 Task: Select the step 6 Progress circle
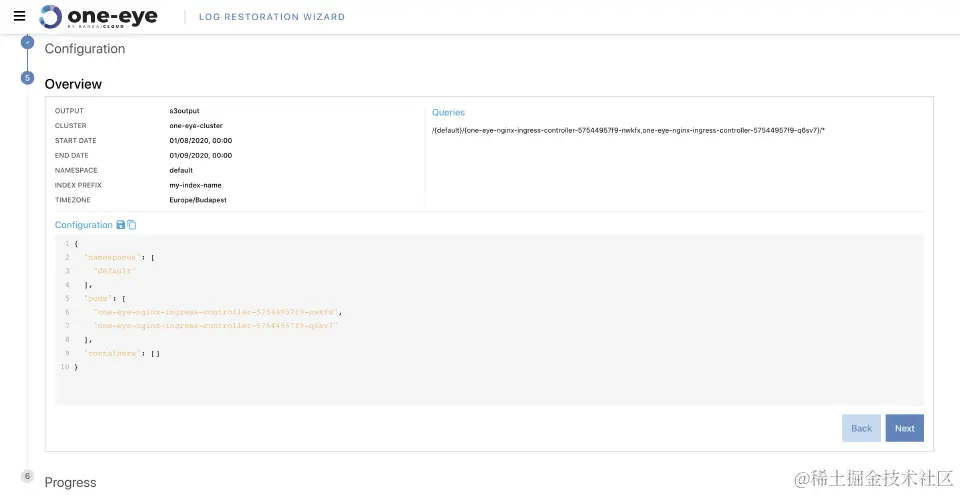[27, 476]
